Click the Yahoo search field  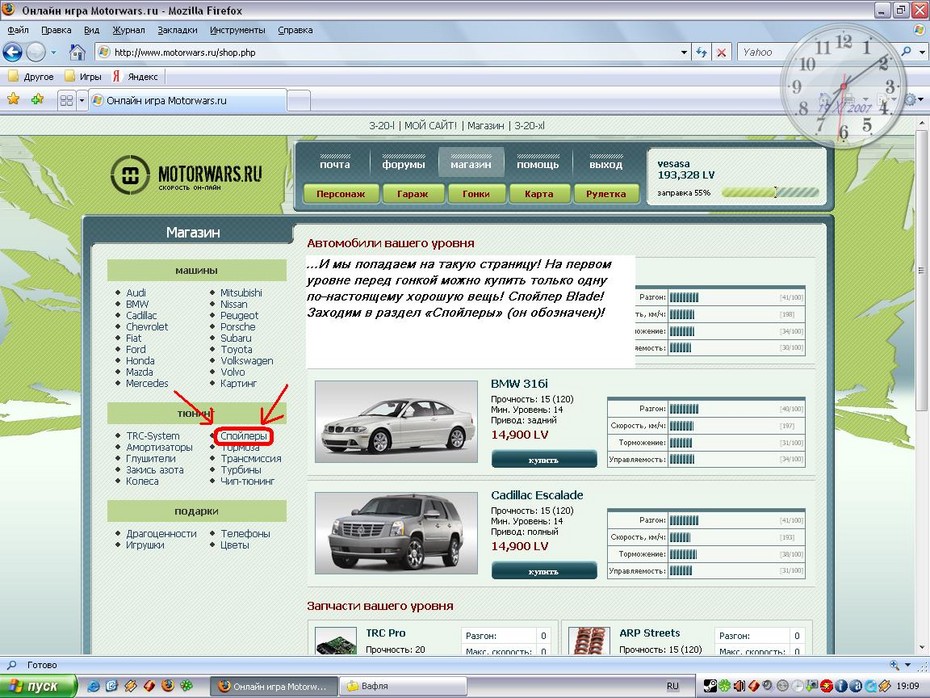pyautogui.click(x=818, y=52)
